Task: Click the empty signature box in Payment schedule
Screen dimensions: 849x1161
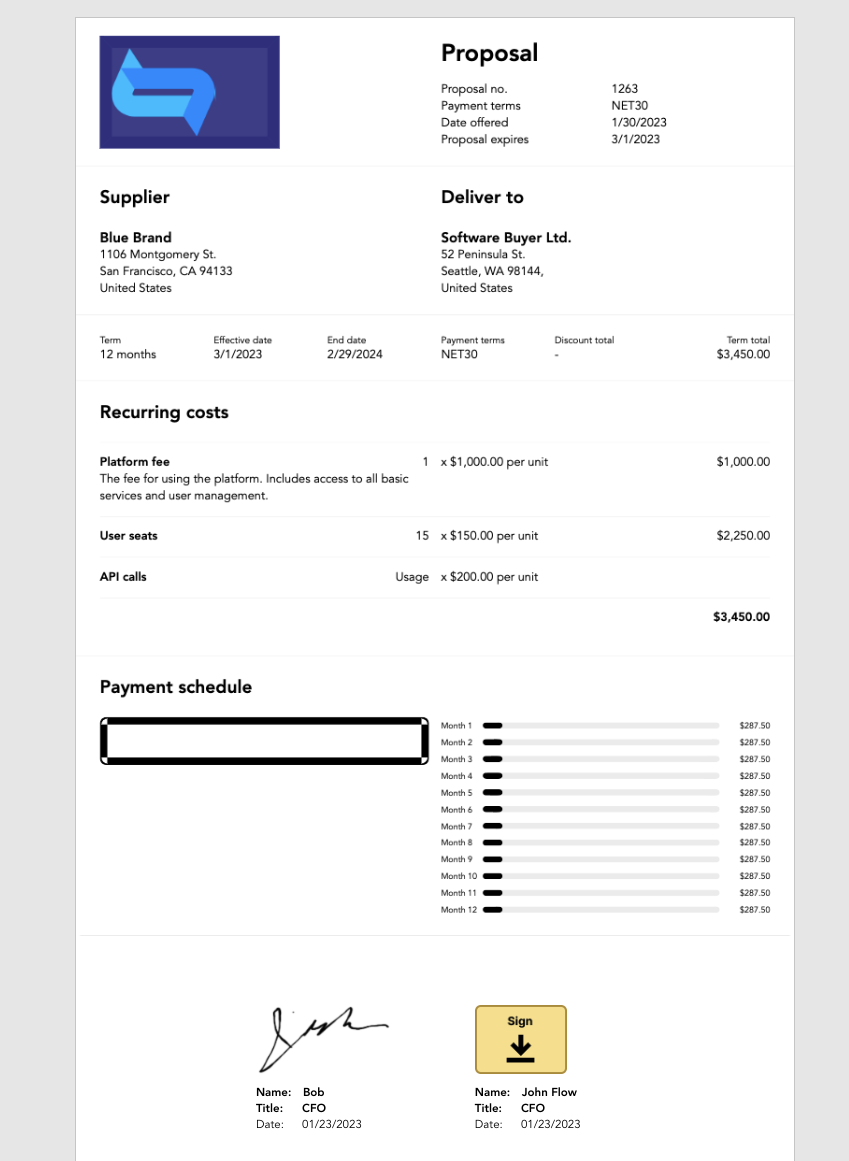Action: [263, 740]
